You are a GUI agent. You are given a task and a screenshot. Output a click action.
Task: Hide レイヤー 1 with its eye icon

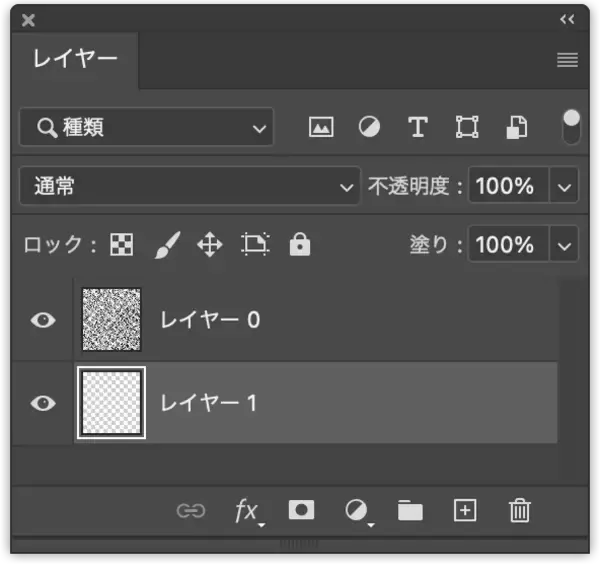43,403
